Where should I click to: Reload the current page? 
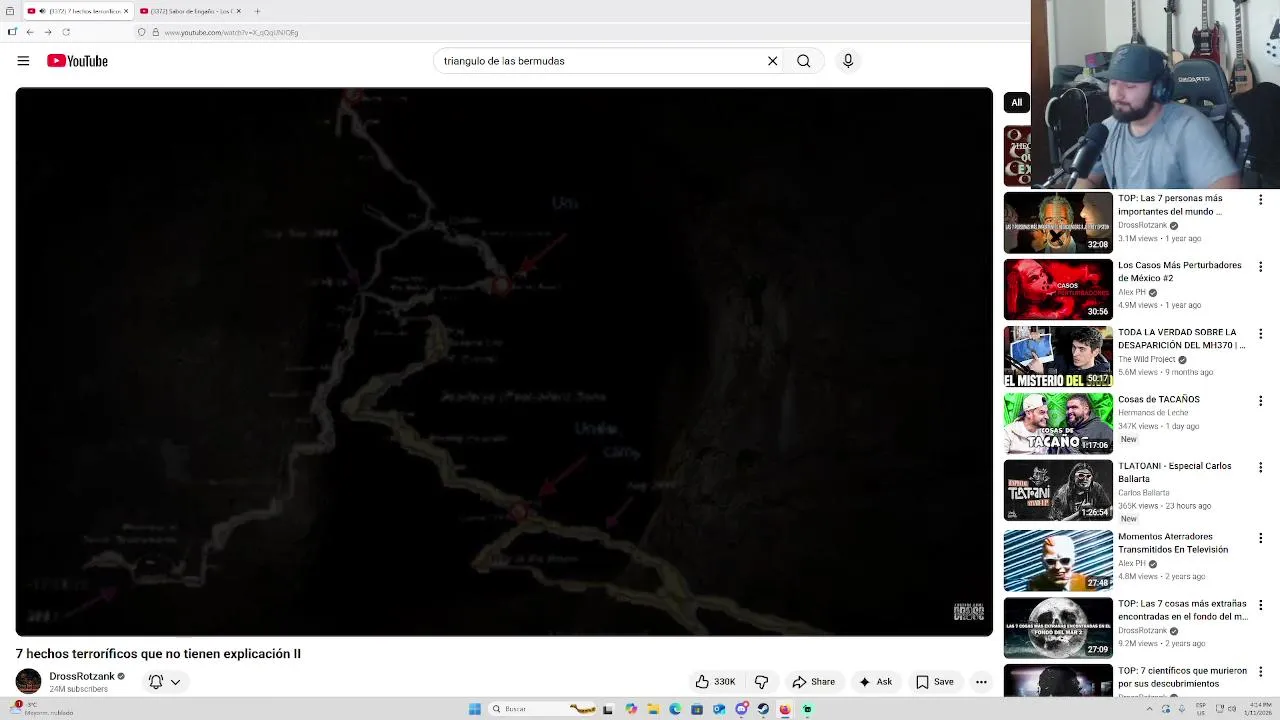pos(66,32)
